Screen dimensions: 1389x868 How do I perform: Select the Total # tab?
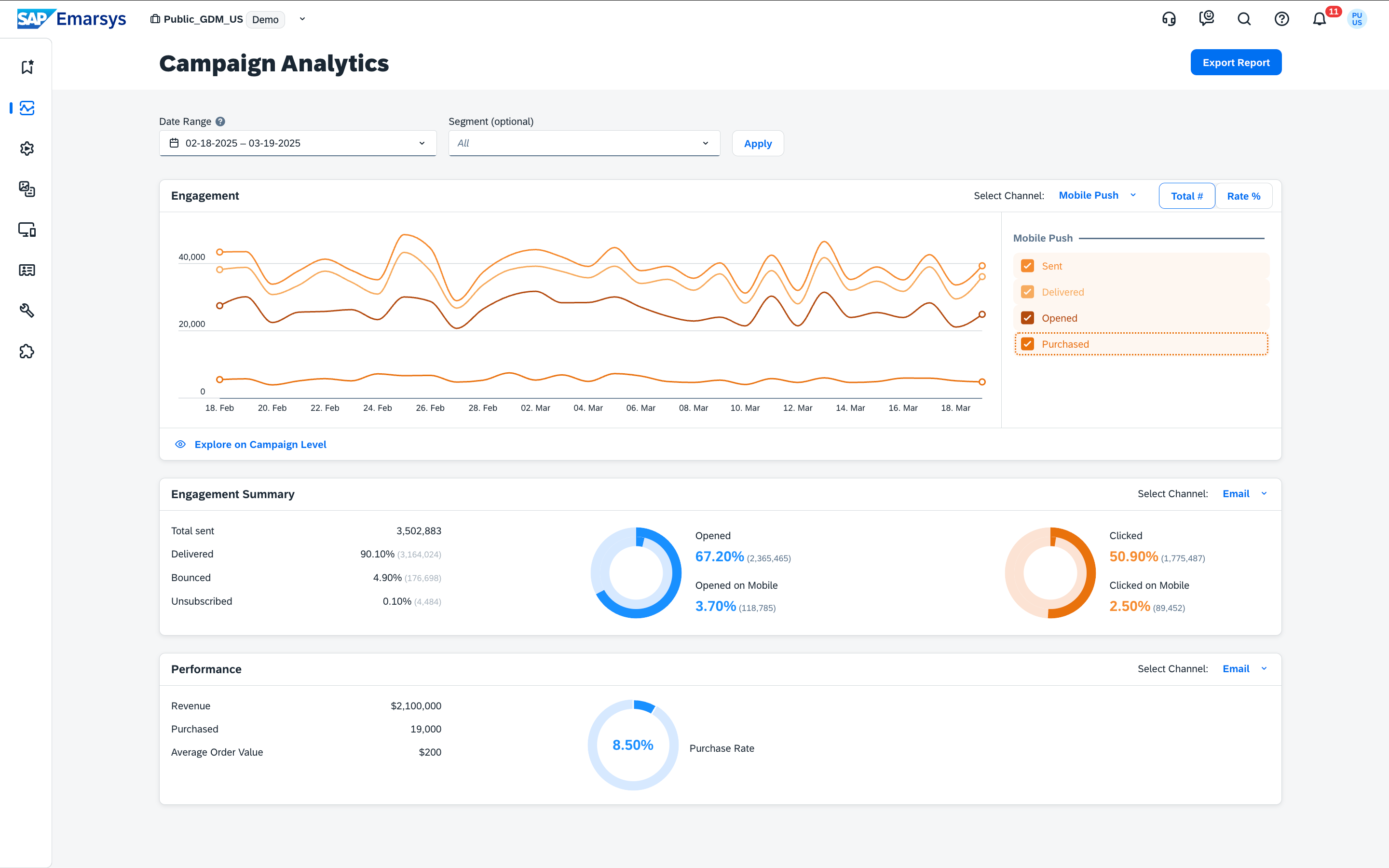pyautogui.click(x=1186, y=196)
